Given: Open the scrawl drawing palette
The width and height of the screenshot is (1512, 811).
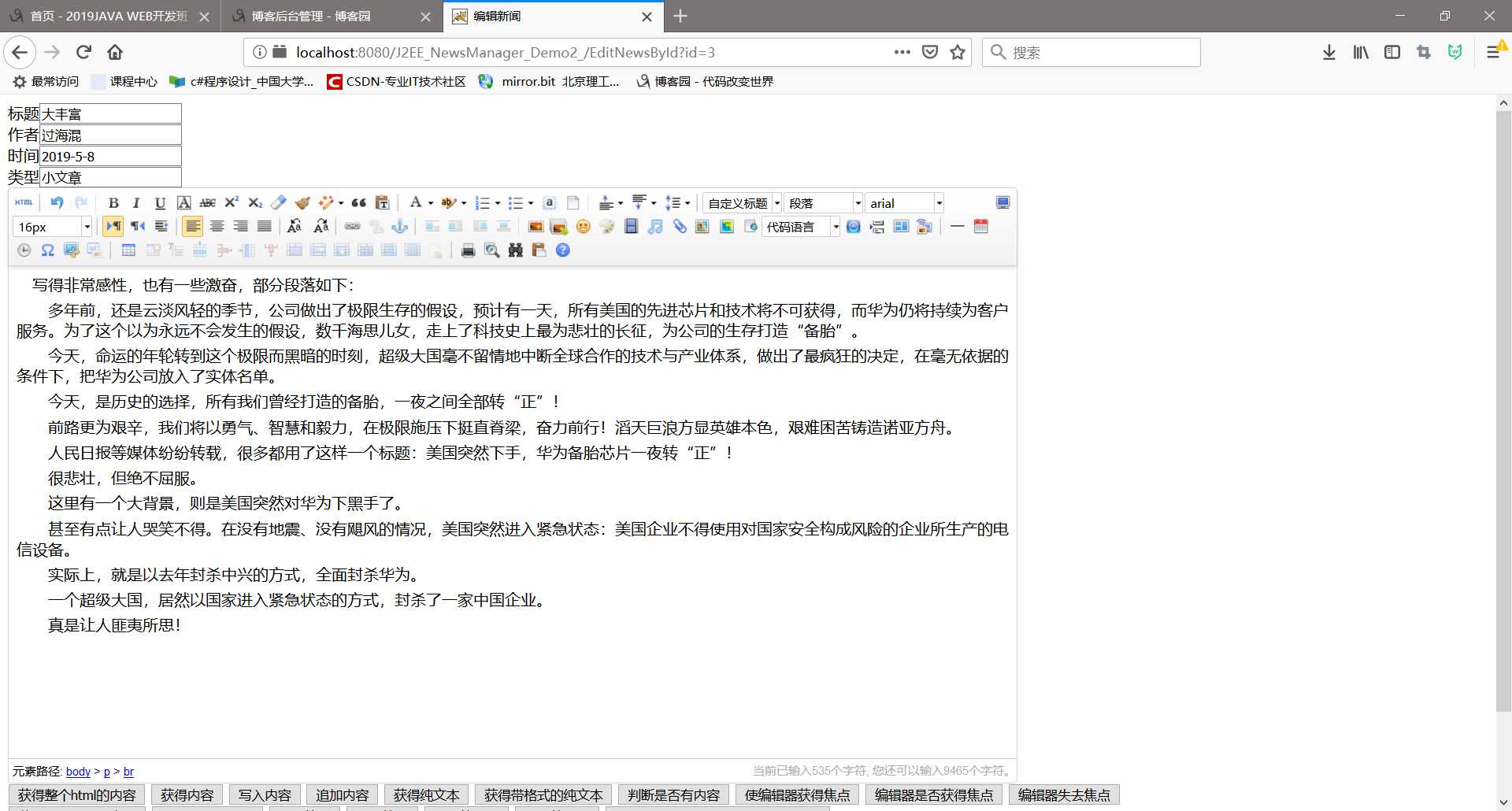Looking at the screenshot, I should click(x=606, y=227).
